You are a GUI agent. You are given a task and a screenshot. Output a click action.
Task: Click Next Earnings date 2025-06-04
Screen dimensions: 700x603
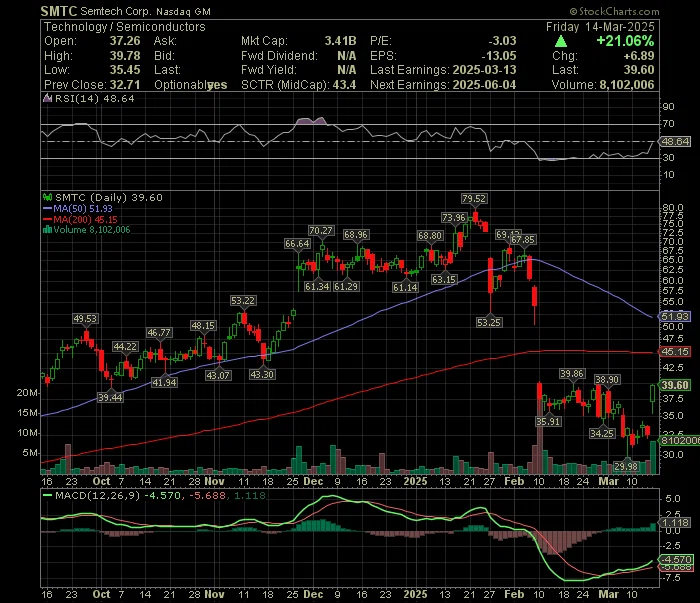(484, 85)
